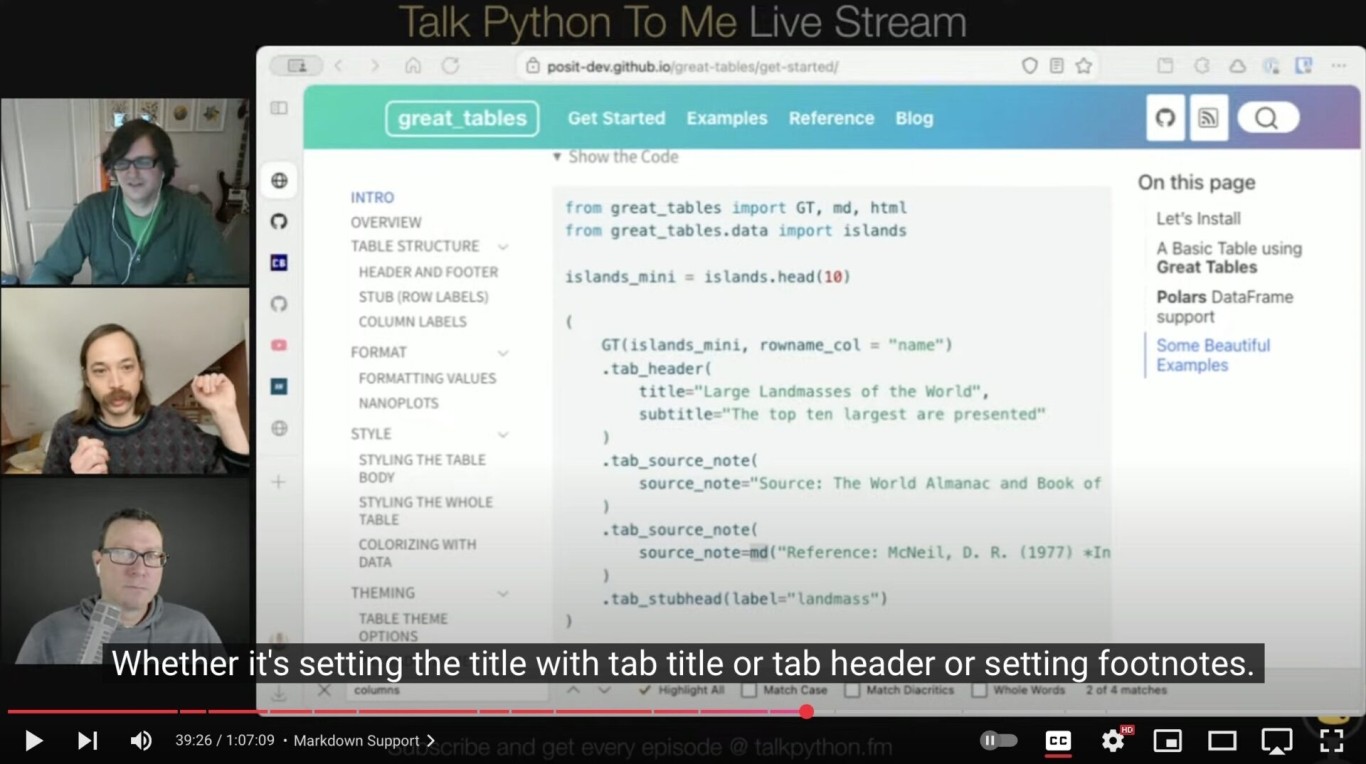Screen dimensions: 1366x764
Task: Open the Formatting Values page
Action: (427, 378)
